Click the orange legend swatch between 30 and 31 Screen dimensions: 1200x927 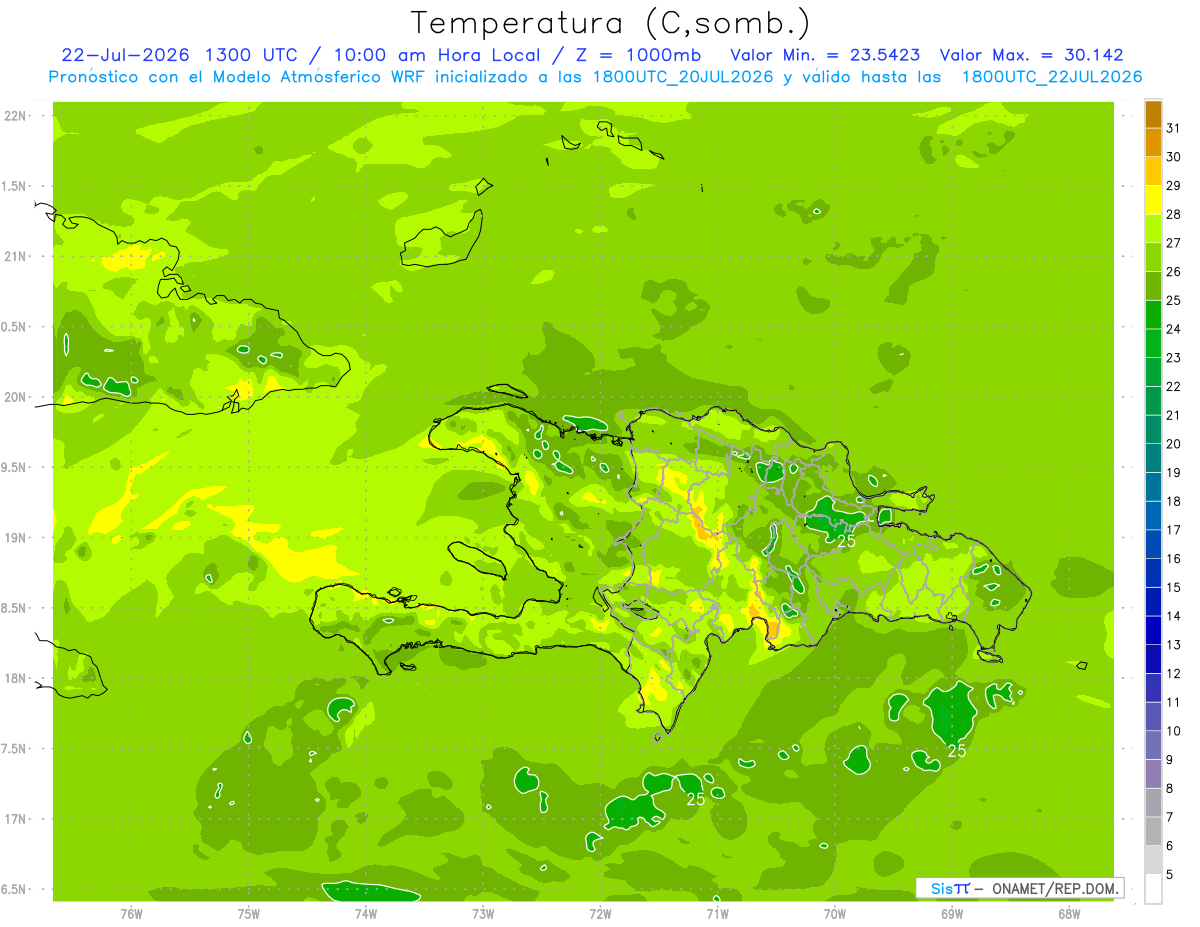pos(1153,142)
